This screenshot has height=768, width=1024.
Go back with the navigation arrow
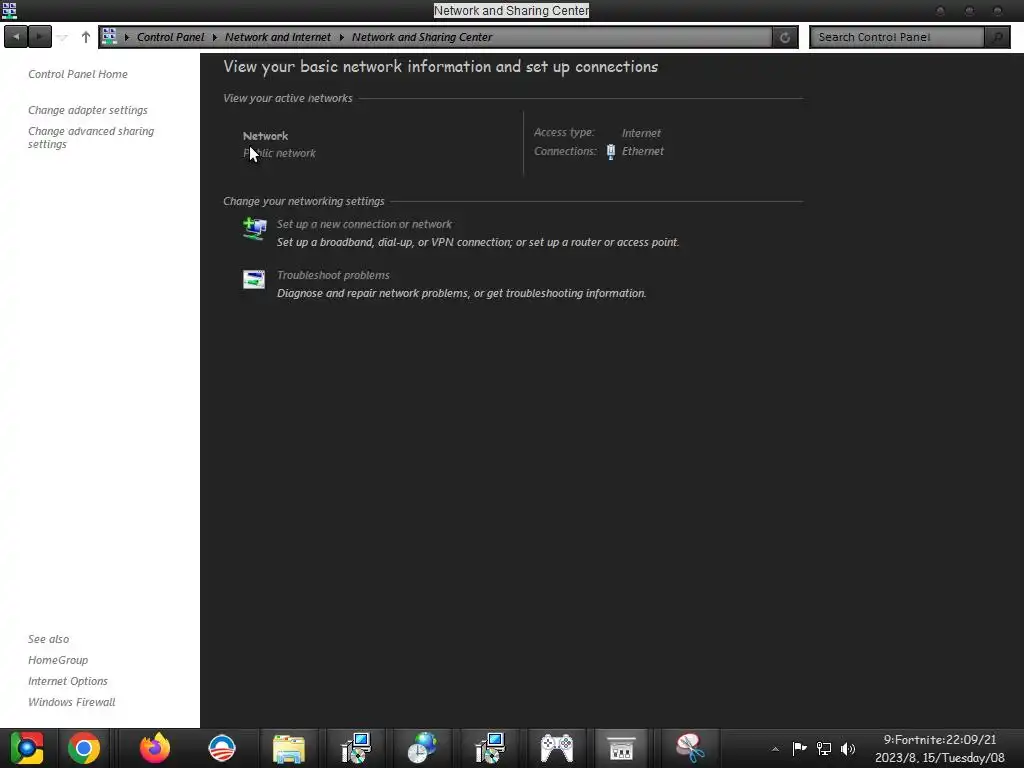(16, 37)
